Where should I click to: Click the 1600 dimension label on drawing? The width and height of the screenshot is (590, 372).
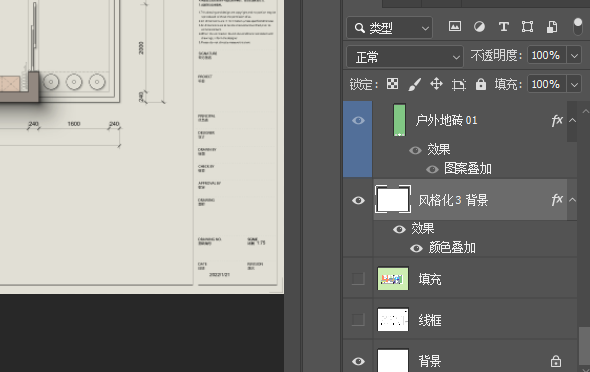pyautogui.click(x=74, y=124)
